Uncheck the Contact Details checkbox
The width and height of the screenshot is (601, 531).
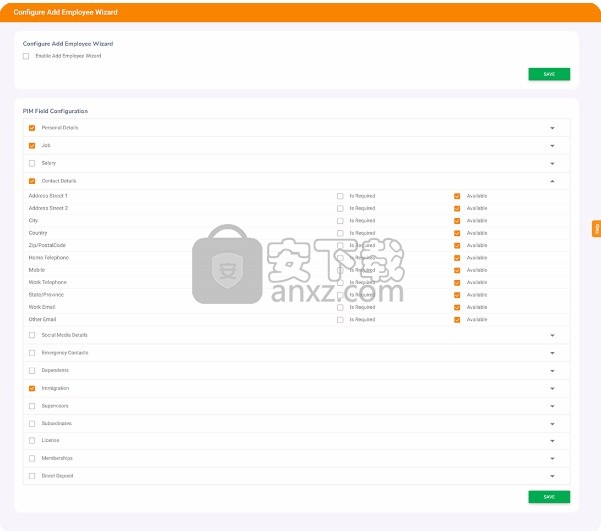[x=32, y=181]
